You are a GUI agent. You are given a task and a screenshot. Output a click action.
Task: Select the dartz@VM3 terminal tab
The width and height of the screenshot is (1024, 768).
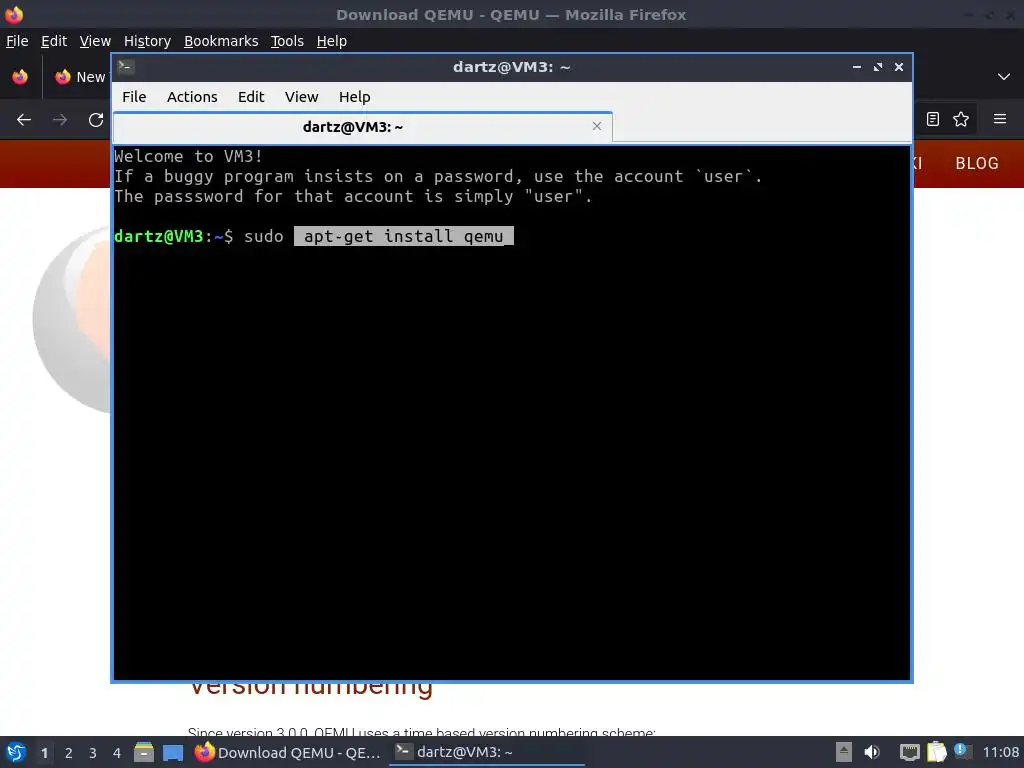pos(362,127)
